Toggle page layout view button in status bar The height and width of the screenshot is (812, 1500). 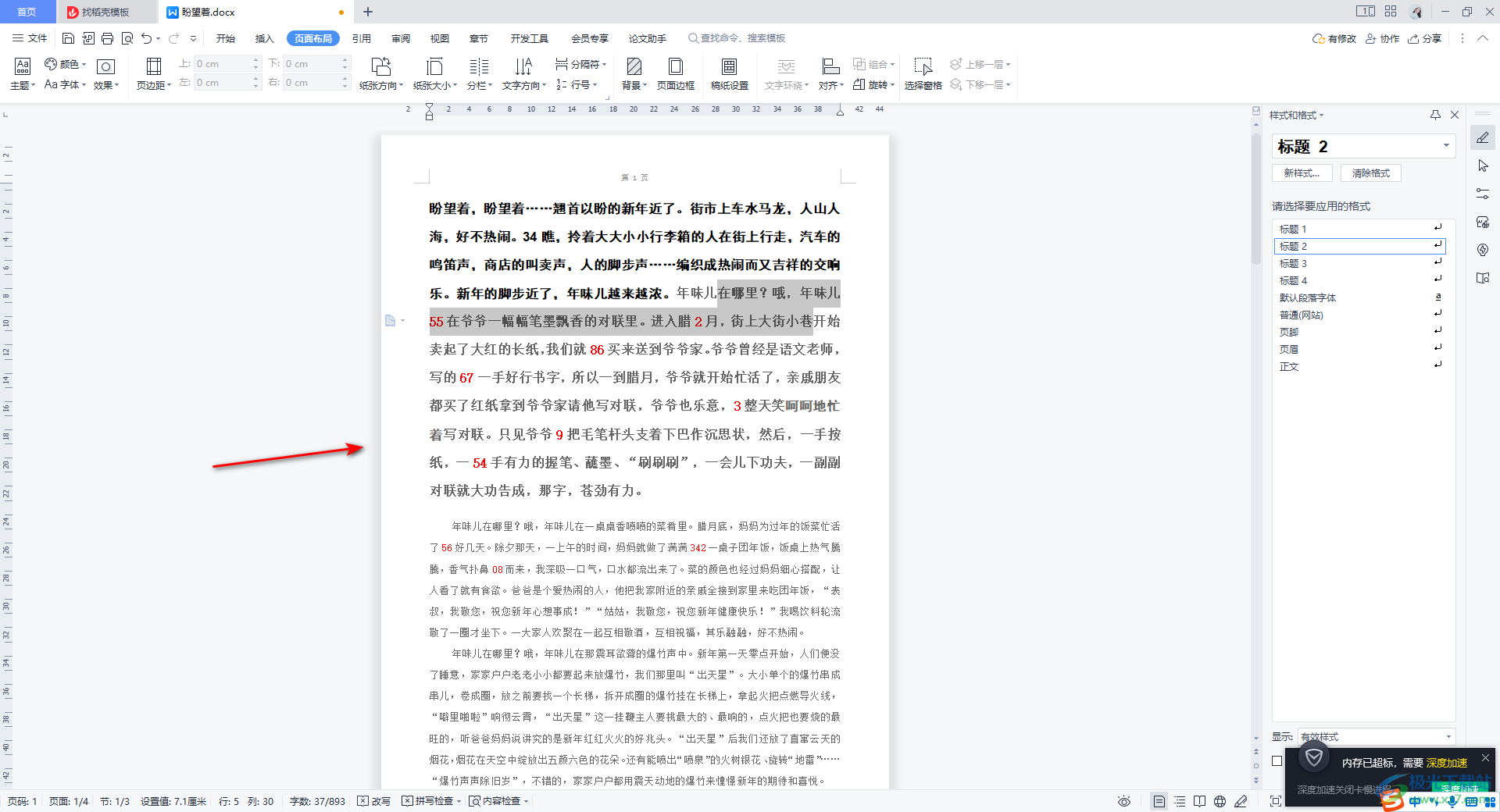point(1159,801)
